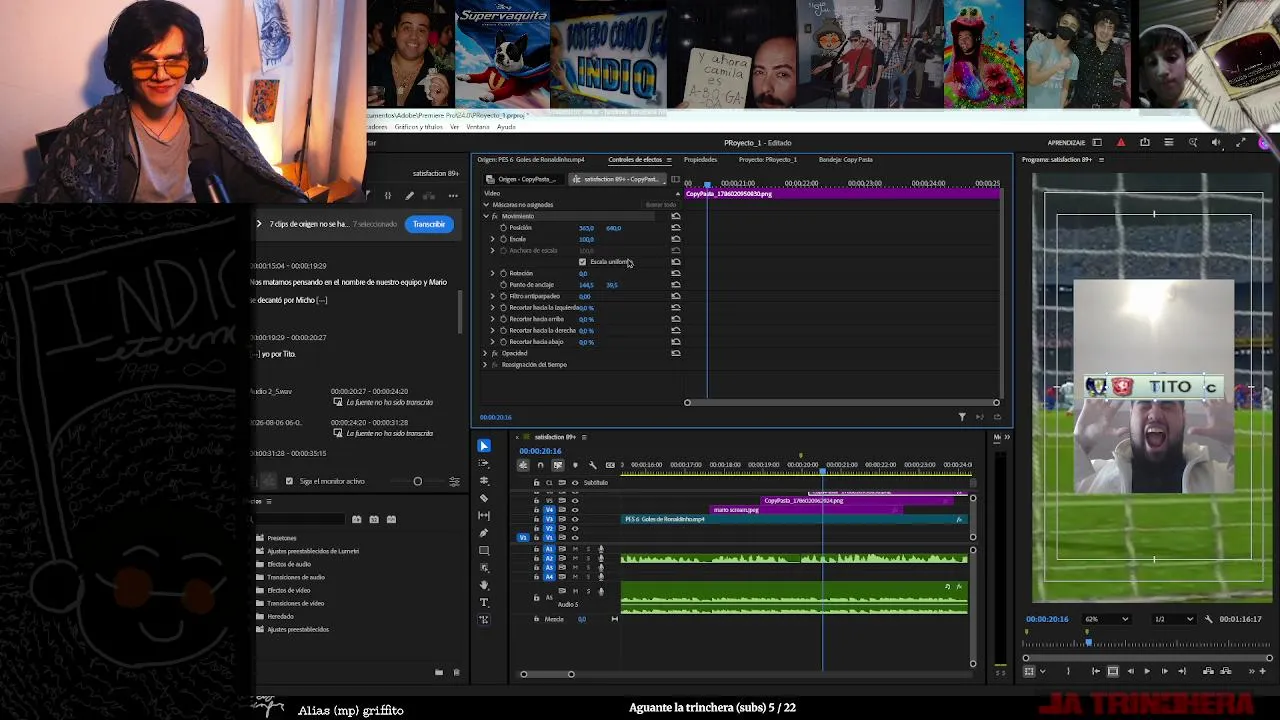Image resolution: width=1280 pixels, height=720 pixels.
Task: Click the Transcribir button
Action: 429,224
